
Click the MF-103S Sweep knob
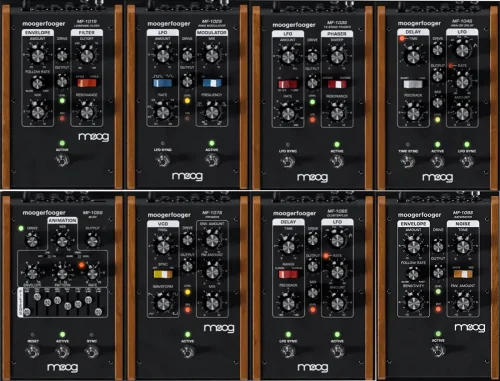337,57
